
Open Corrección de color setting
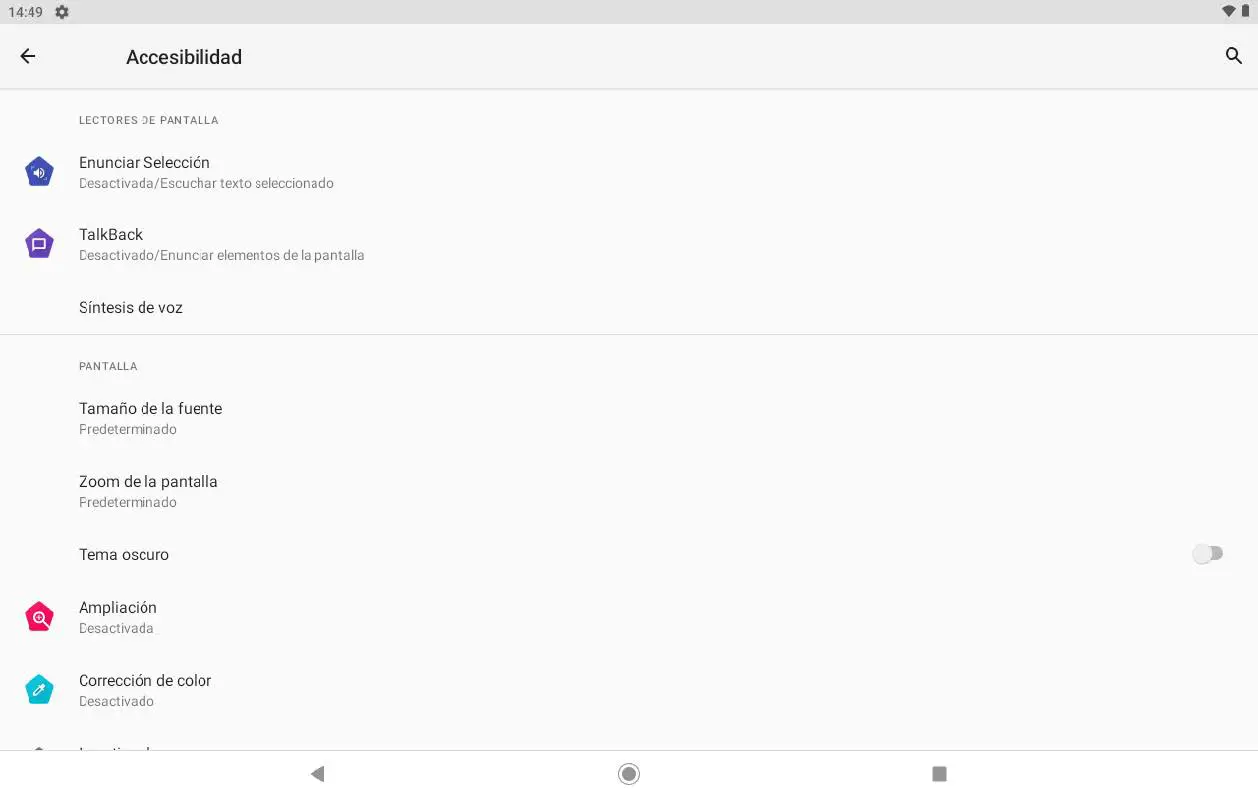click(629, 690)
